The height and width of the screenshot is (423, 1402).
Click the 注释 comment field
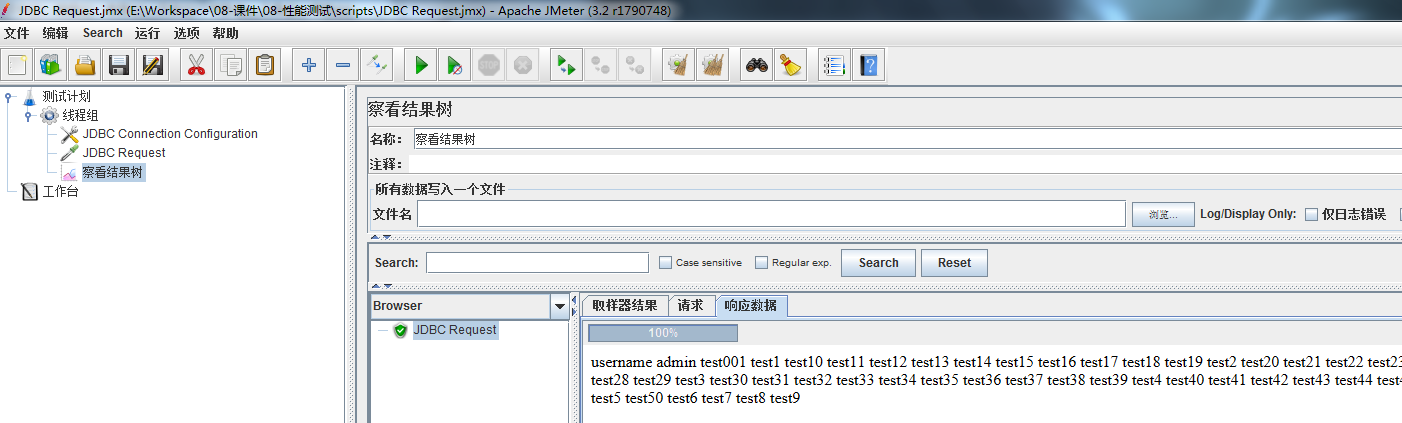pos(907,164)
